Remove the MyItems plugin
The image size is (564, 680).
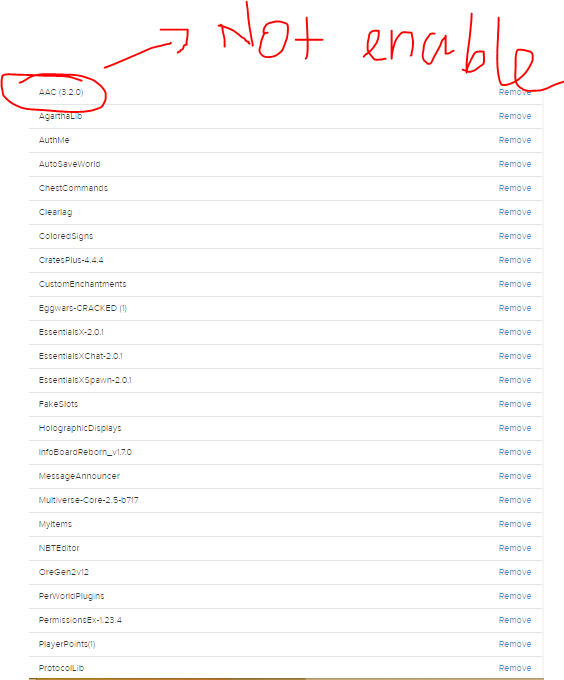tap(515, 524)
